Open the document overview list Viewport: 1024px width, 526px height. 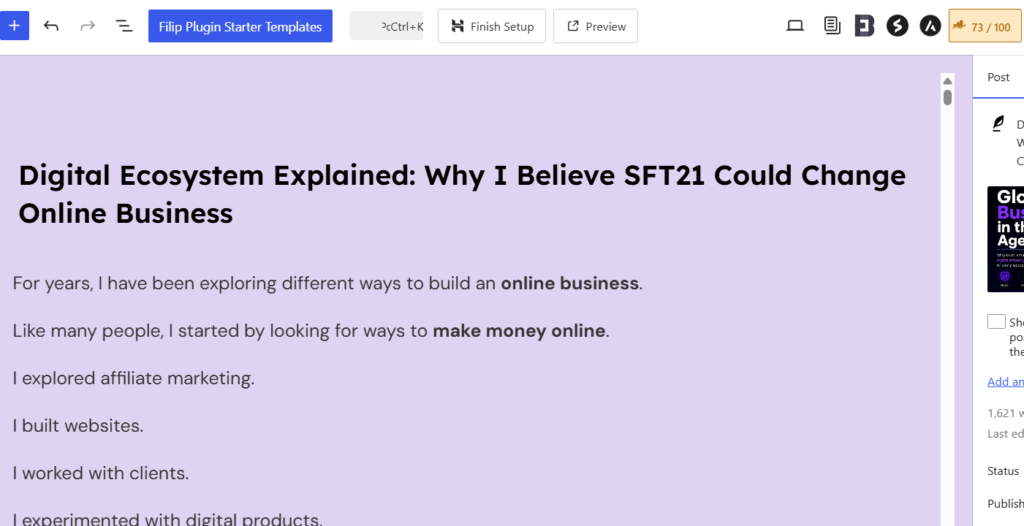click(123, 26)
